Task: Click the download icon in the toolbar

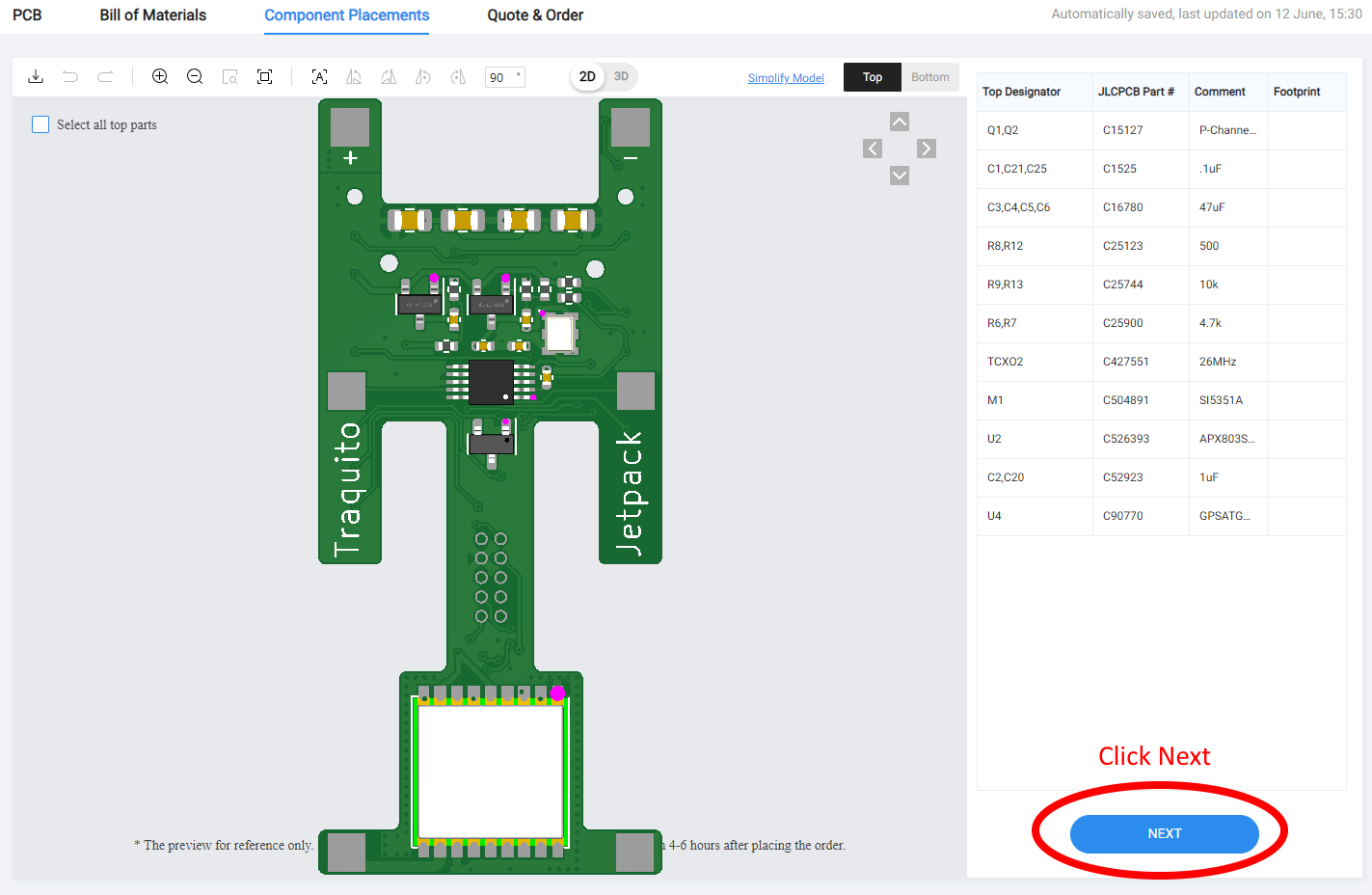Action: [36, 77]
